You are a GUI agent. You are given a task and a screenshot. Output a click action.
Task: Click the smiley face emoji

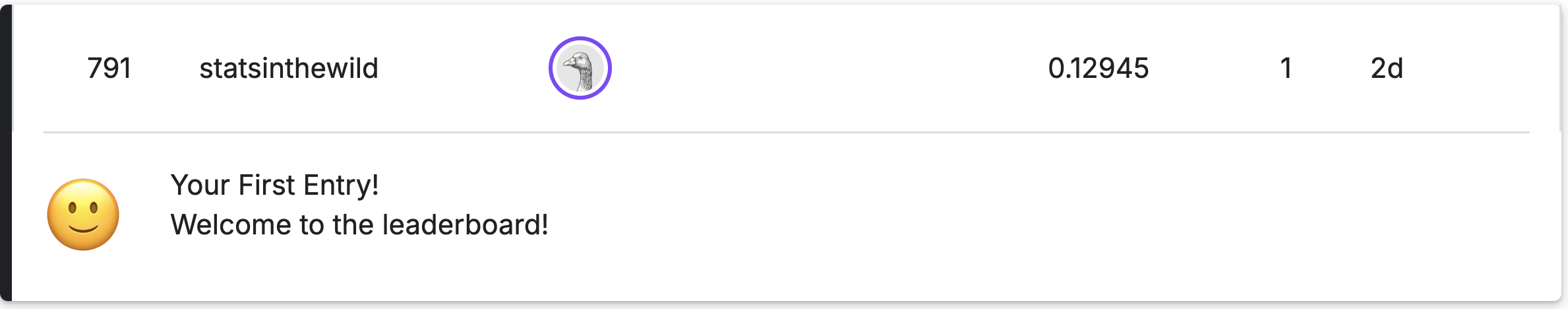83,215
